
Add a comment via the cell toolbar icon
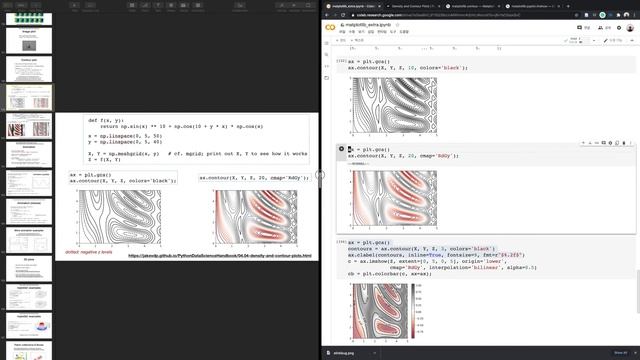click(603, 143)
